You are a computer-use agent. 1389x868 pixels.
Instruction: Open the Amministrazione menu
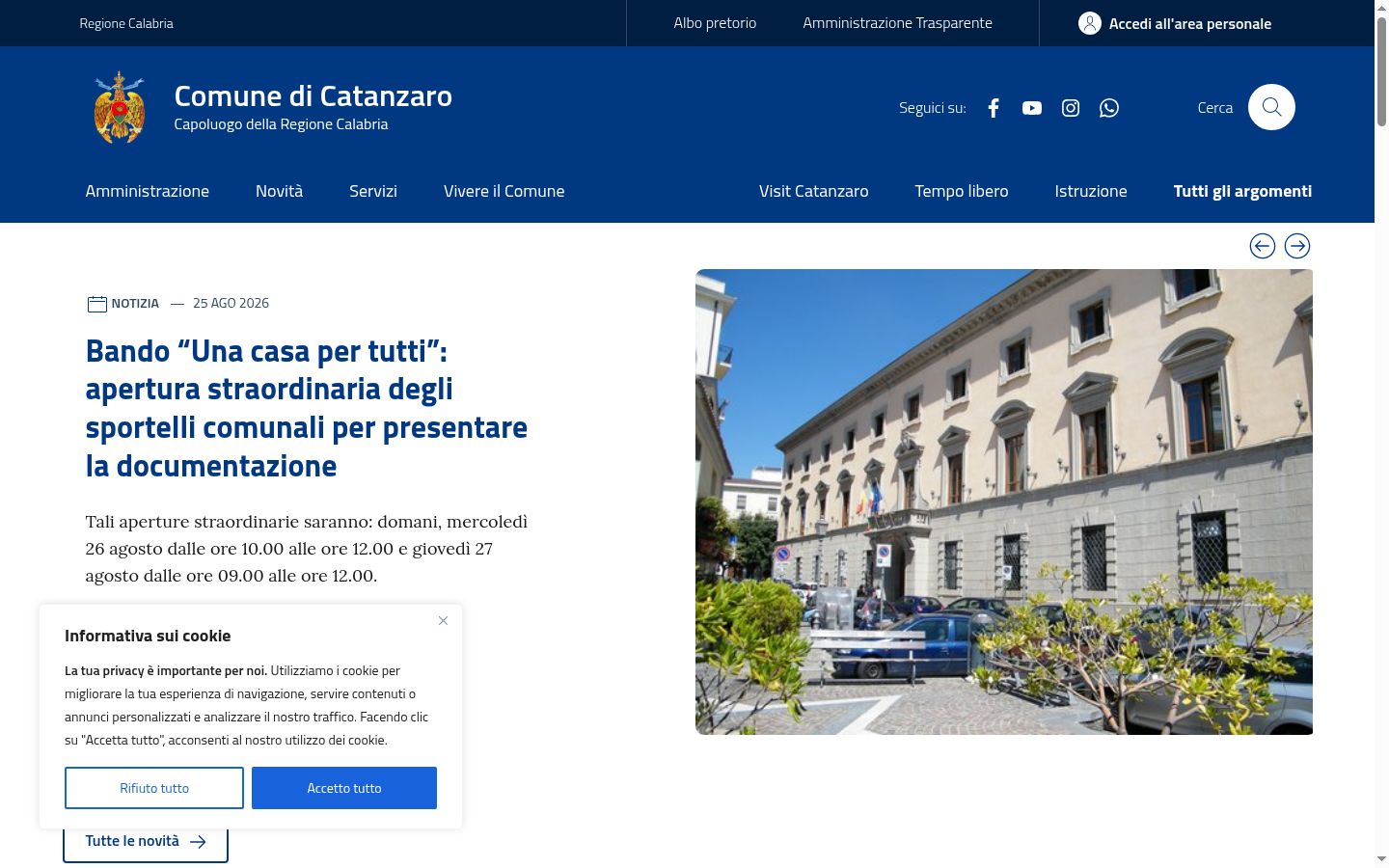click(x=148, y=191)
